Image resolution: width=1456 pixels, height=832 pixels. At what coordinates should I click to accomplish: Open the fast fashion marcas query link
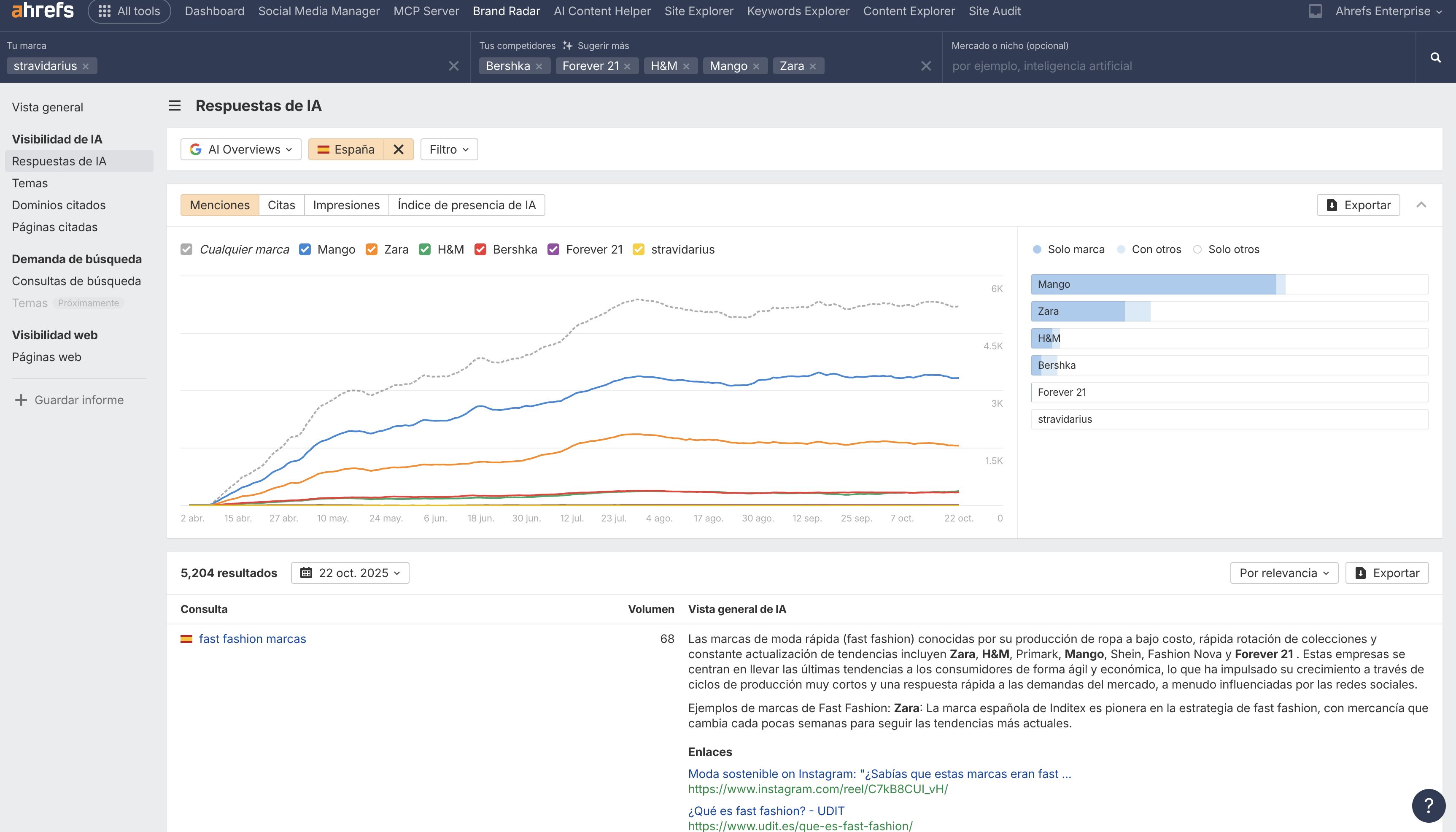click(252, 639)
